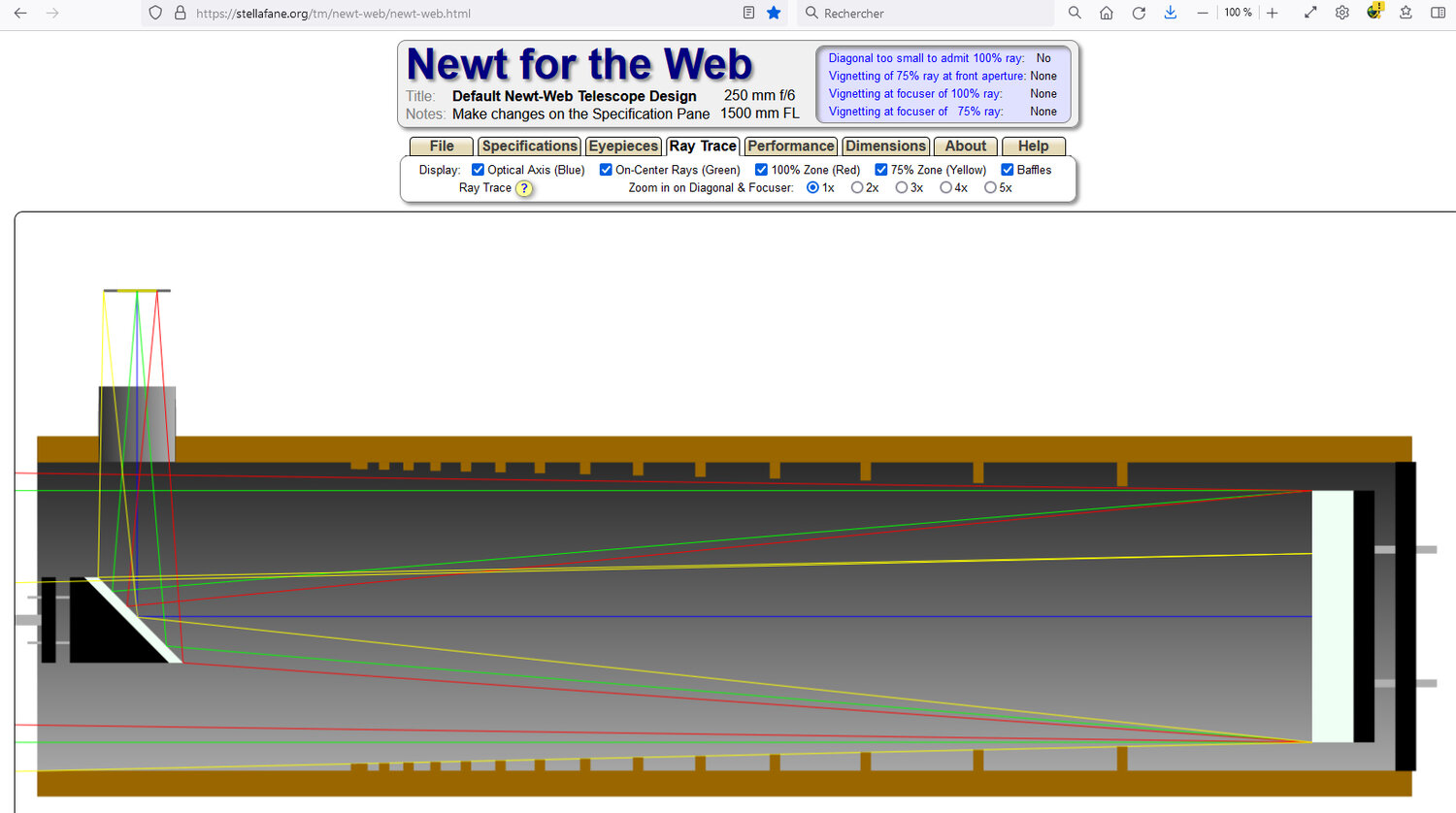1456x813 pixels.
Task: Click the primary mirror in the ray trace
Action: point(1332,616)
